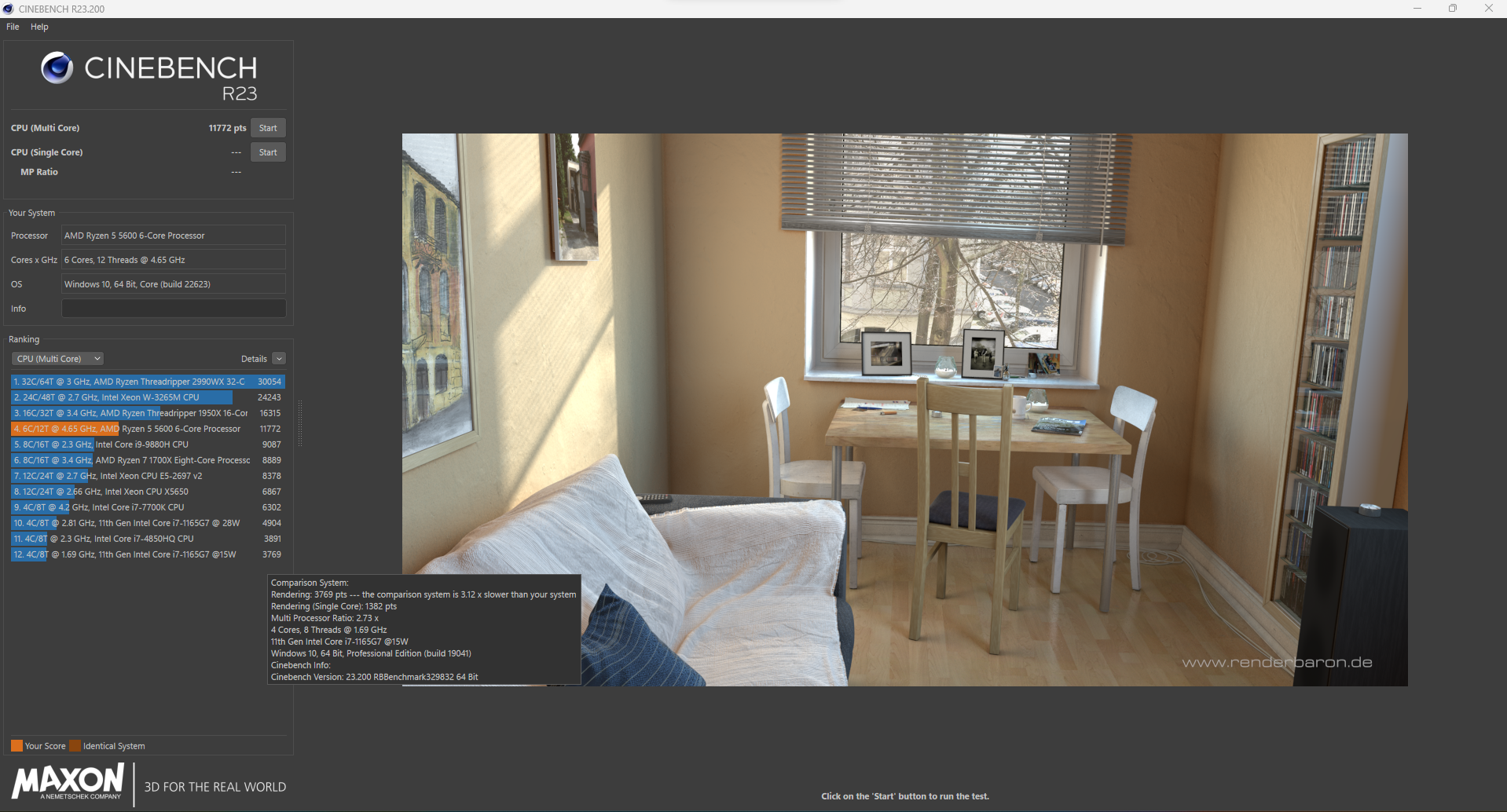Open the Help menu
Image resolution: width=1507 pixels, height=812 pixels.
39,27
